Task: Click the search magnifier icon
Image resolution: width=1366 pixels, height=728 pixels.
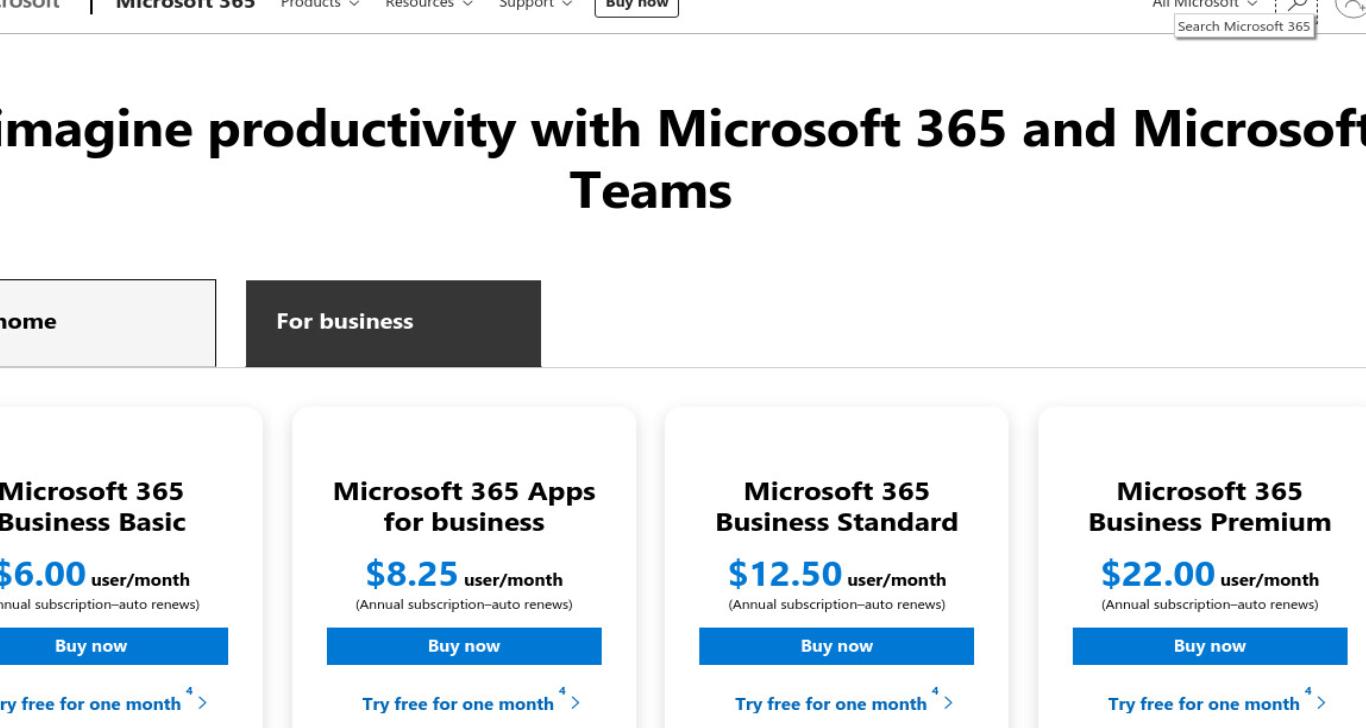Action: [1297, 5]
